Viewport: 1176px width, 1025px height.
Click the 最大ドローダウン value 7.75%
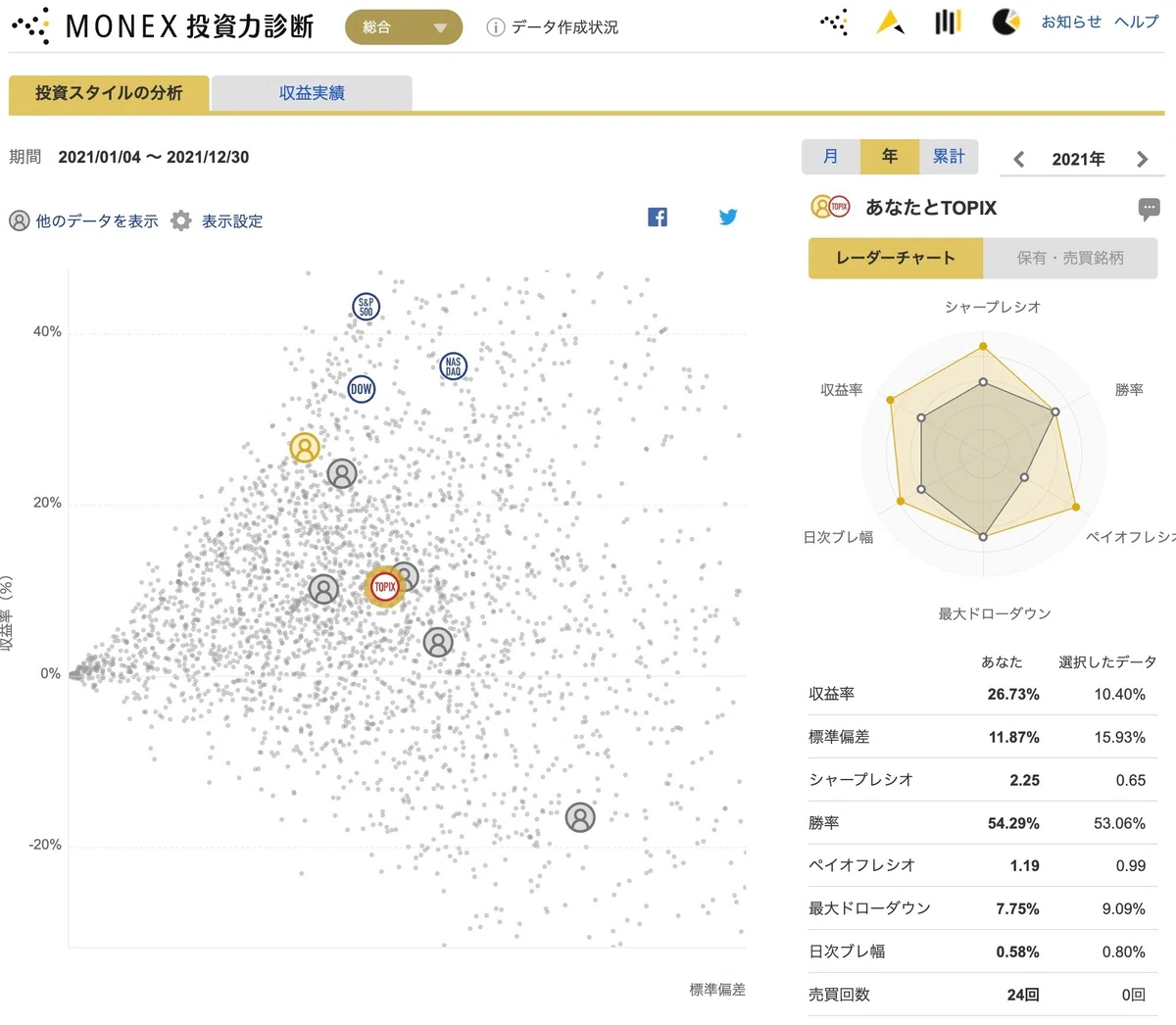1017,908
